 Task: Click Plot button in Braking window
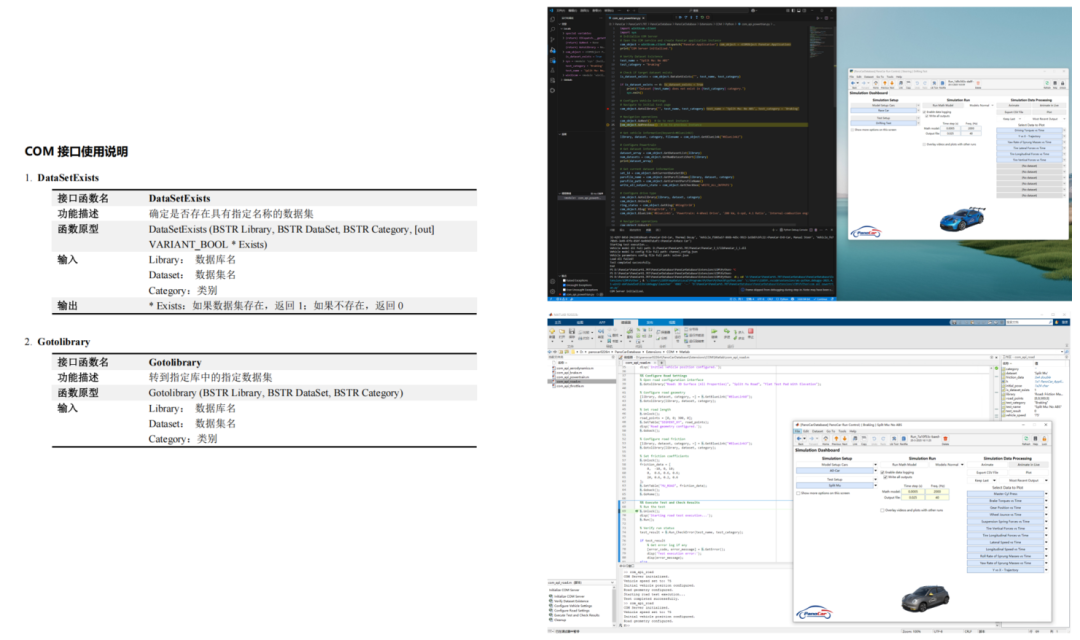click(x=1028, y=473)
